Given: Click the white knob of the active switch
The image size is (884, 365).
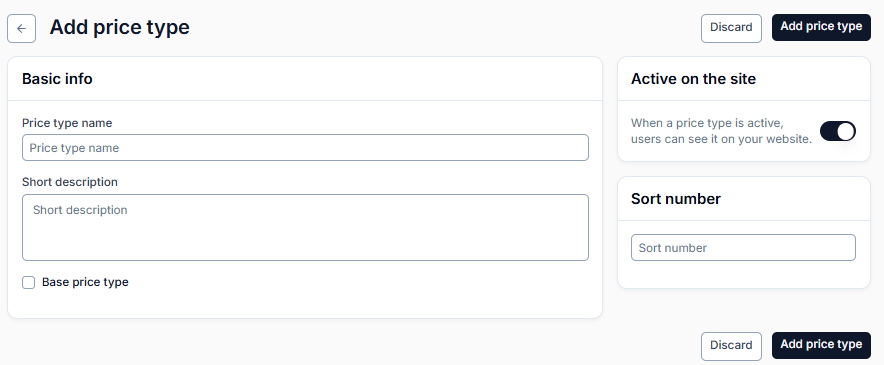Looking at the screenshot, I should tap(845, 131).
